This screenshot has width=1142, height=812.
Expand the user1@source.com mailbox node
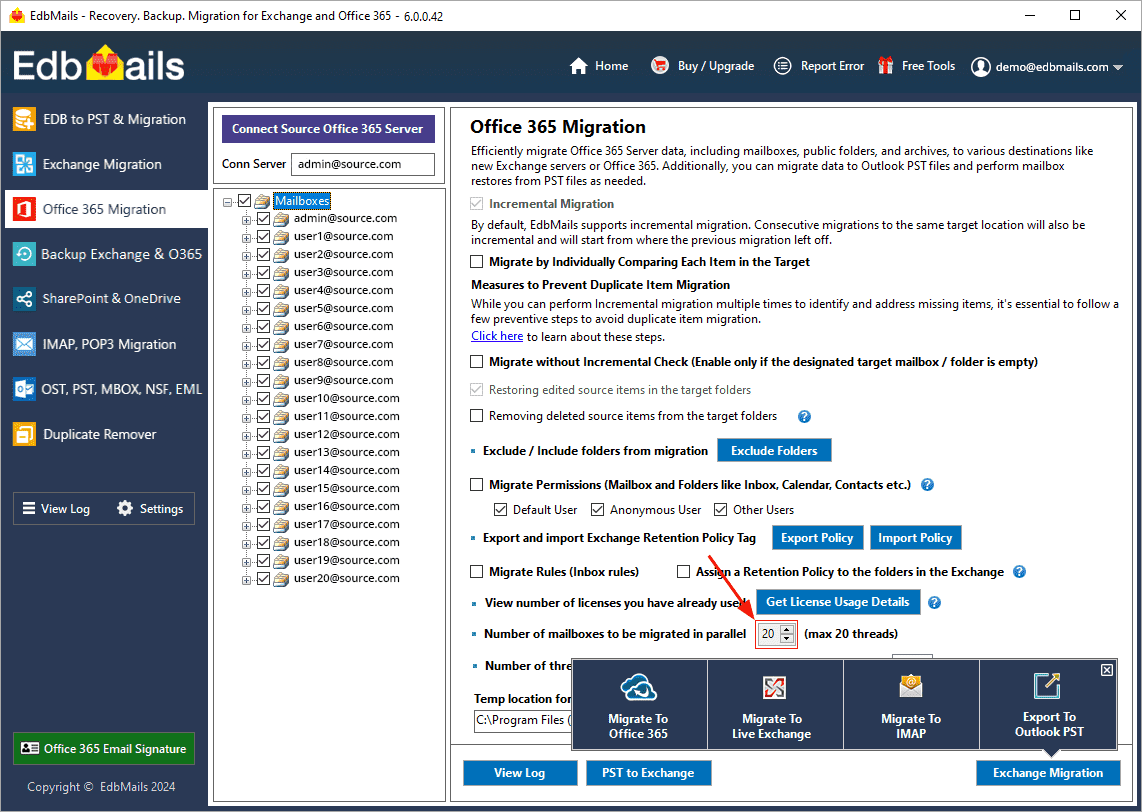pos(248,236)
